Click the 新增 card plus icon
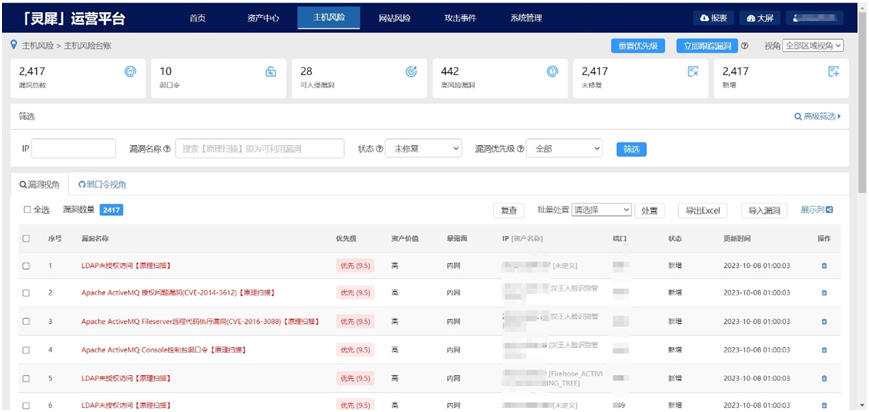Image resolution: width=869 pixels, height=412 pixels. point(834,72)
